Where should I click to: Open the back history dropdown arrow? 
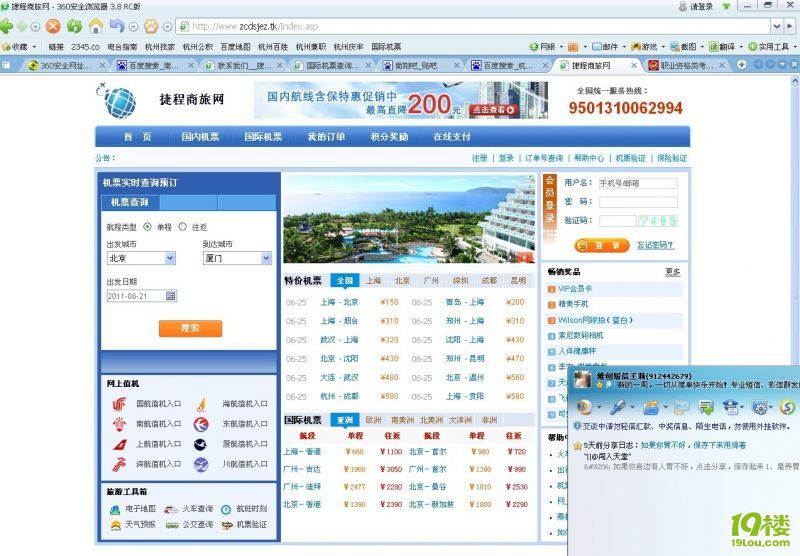35,26
